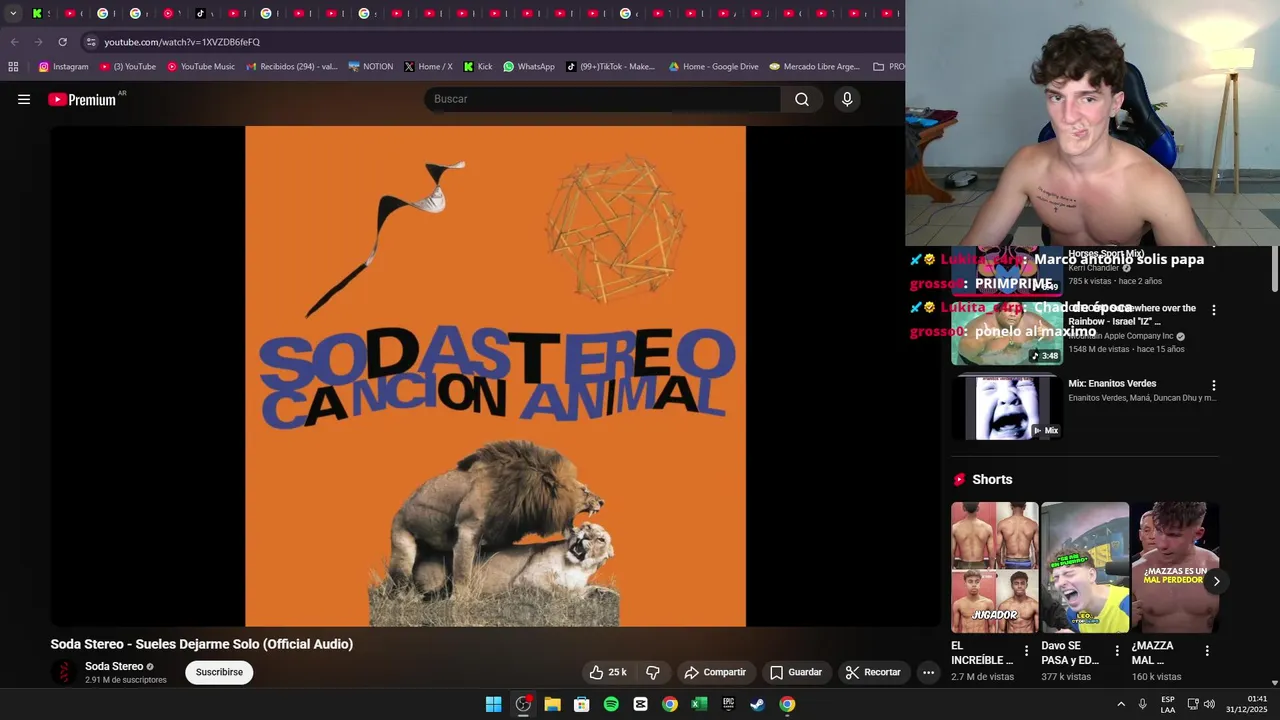Switch to the TikTok browser tab
Screen dimensions: 1280x720
coord(201,13)
